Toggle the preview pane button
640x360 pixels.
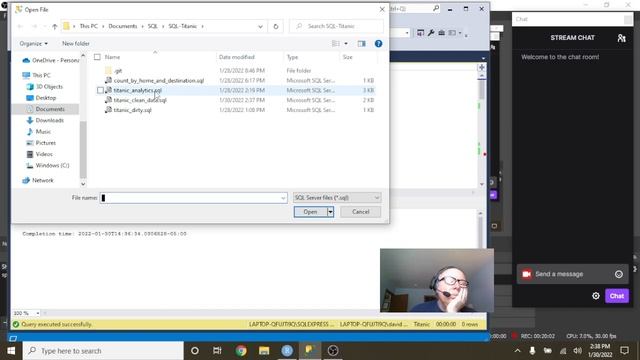(362, 43)
